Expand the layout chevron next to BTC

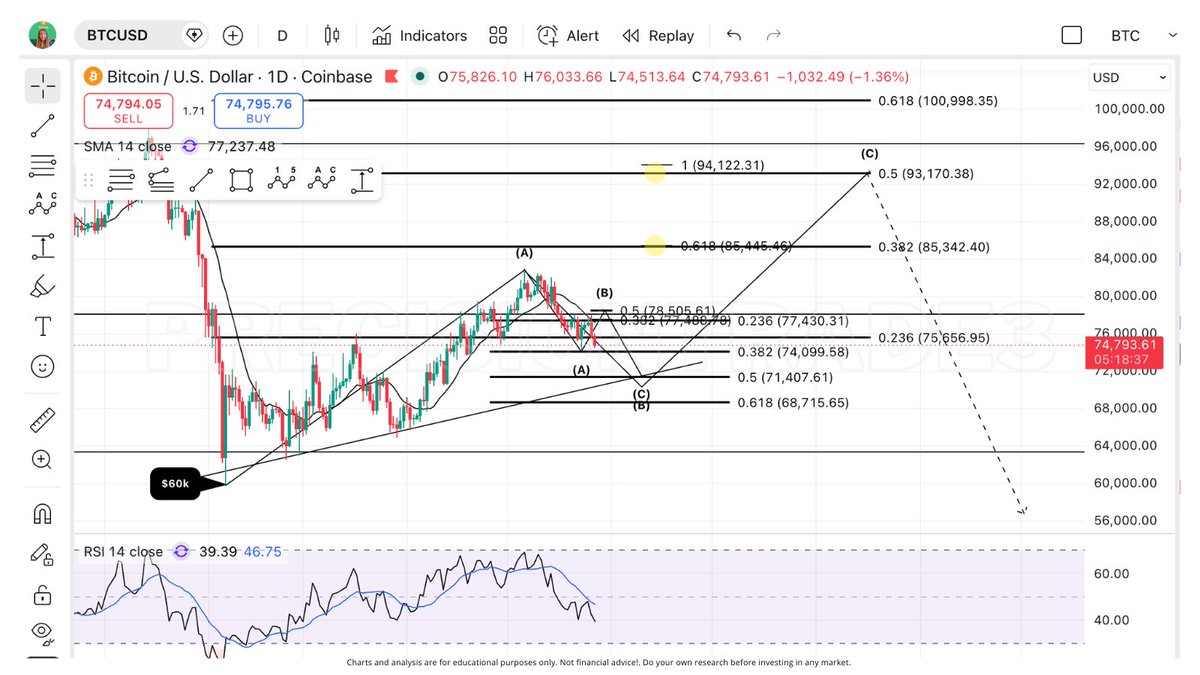tap(1173, 35)
